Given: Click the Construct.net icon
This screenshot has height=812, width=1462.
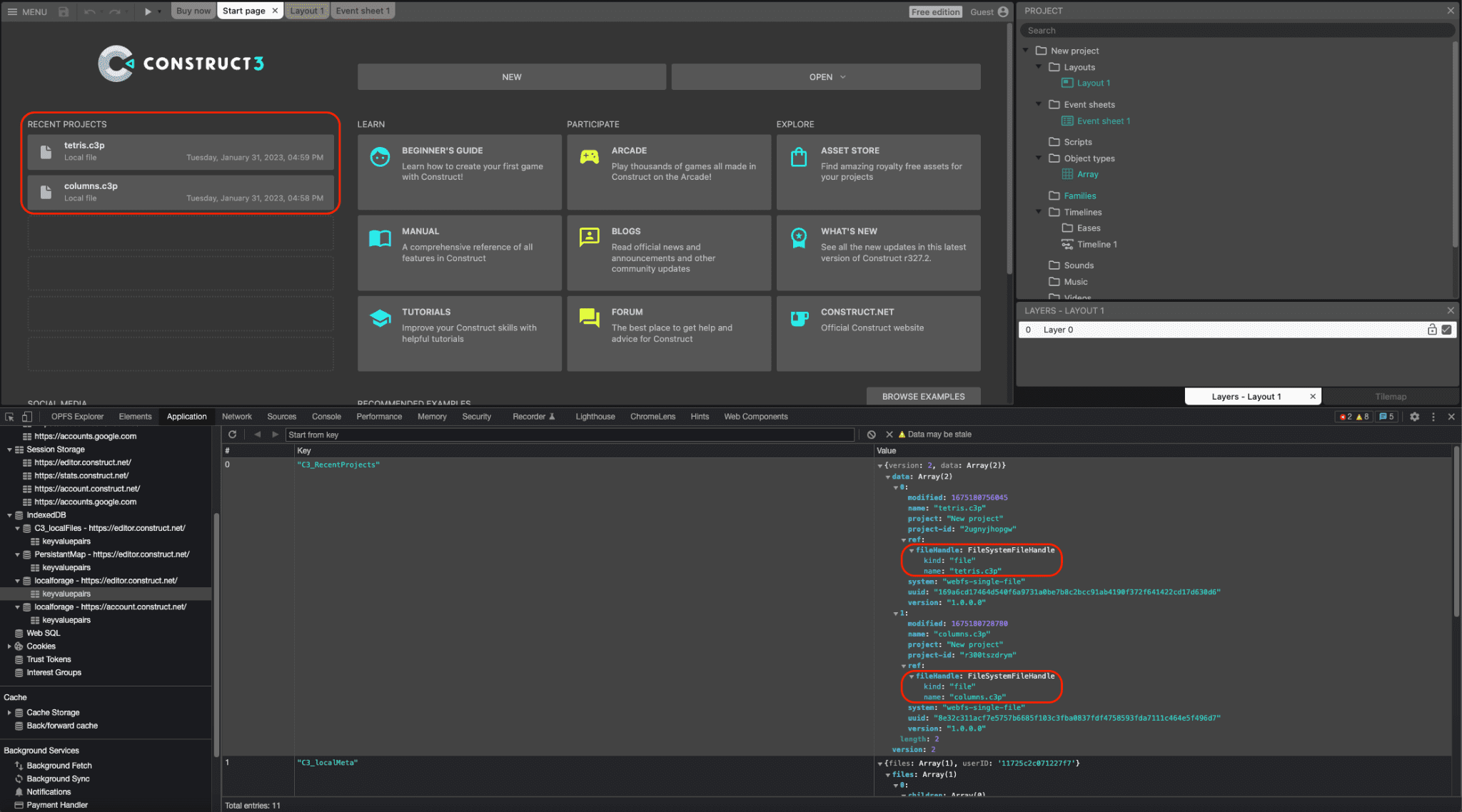Looking at the screenshot, I should coord(801,318).
